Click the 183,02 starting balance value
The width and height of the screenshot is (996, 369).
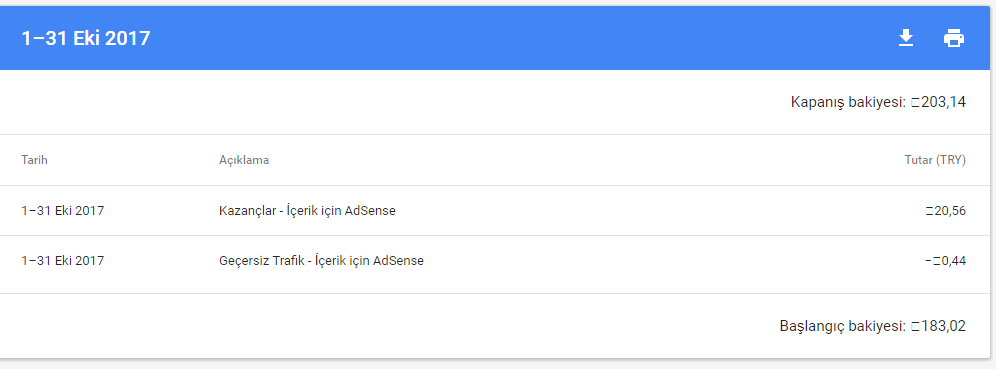click(938, 326)
